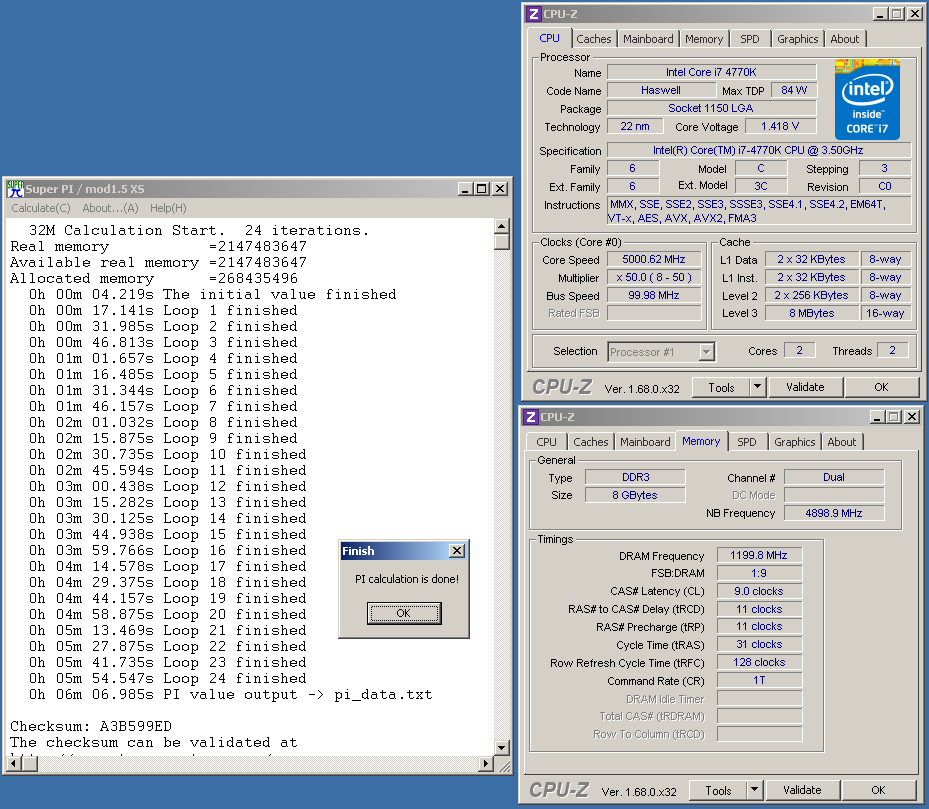The height and width of the screenshot is (809, 929).
Task: Click the FSB:DRAM ratio 1:9
Action: [x=759, y=573]
